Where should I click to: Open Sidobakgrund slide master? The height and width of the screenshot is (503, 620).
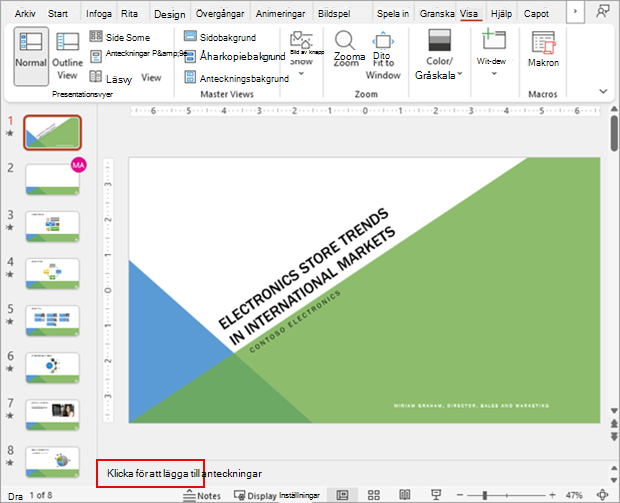220,37
